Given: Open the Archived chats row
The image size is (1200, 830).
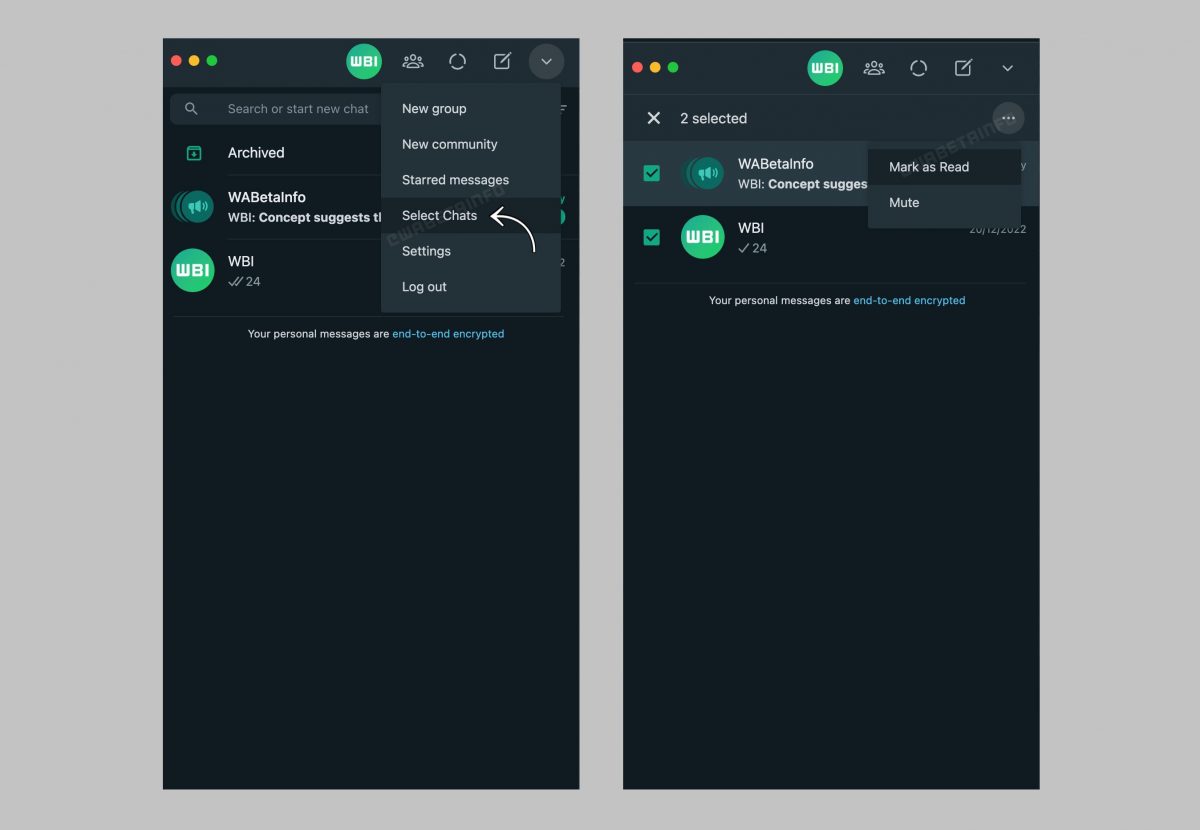Looking at the screenshot, I should [x=256, y=153].
